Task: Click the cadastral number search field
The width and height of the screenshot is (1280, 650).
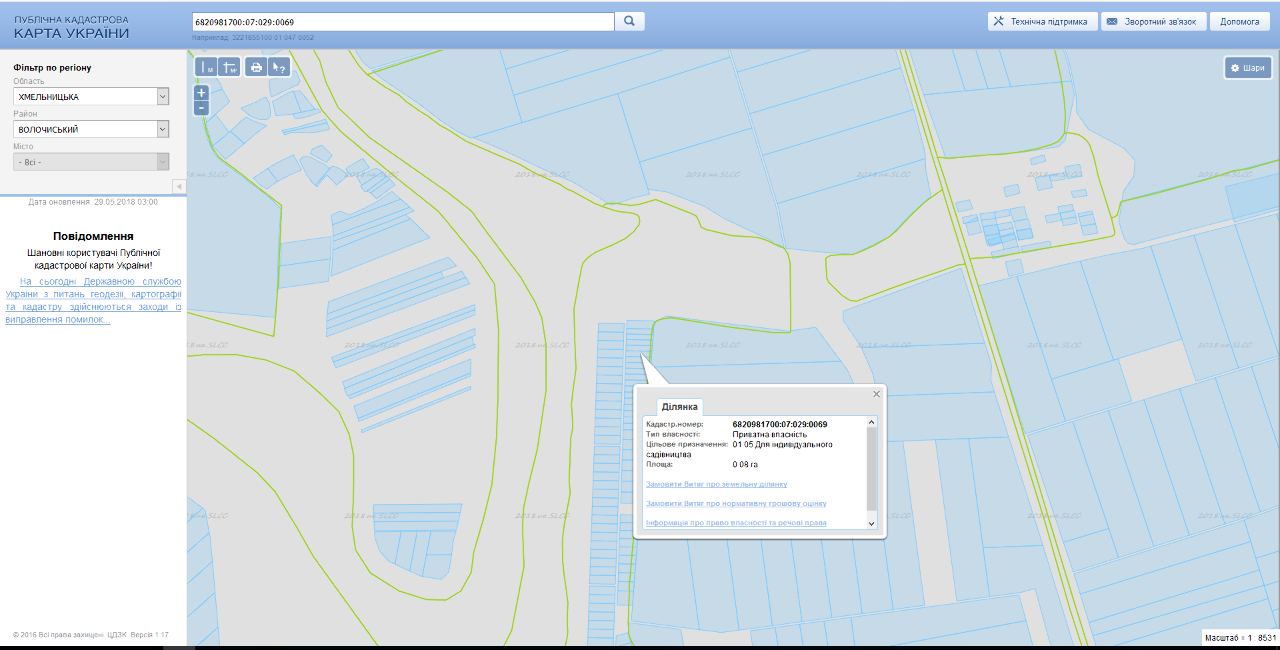Action: (402, 21)
